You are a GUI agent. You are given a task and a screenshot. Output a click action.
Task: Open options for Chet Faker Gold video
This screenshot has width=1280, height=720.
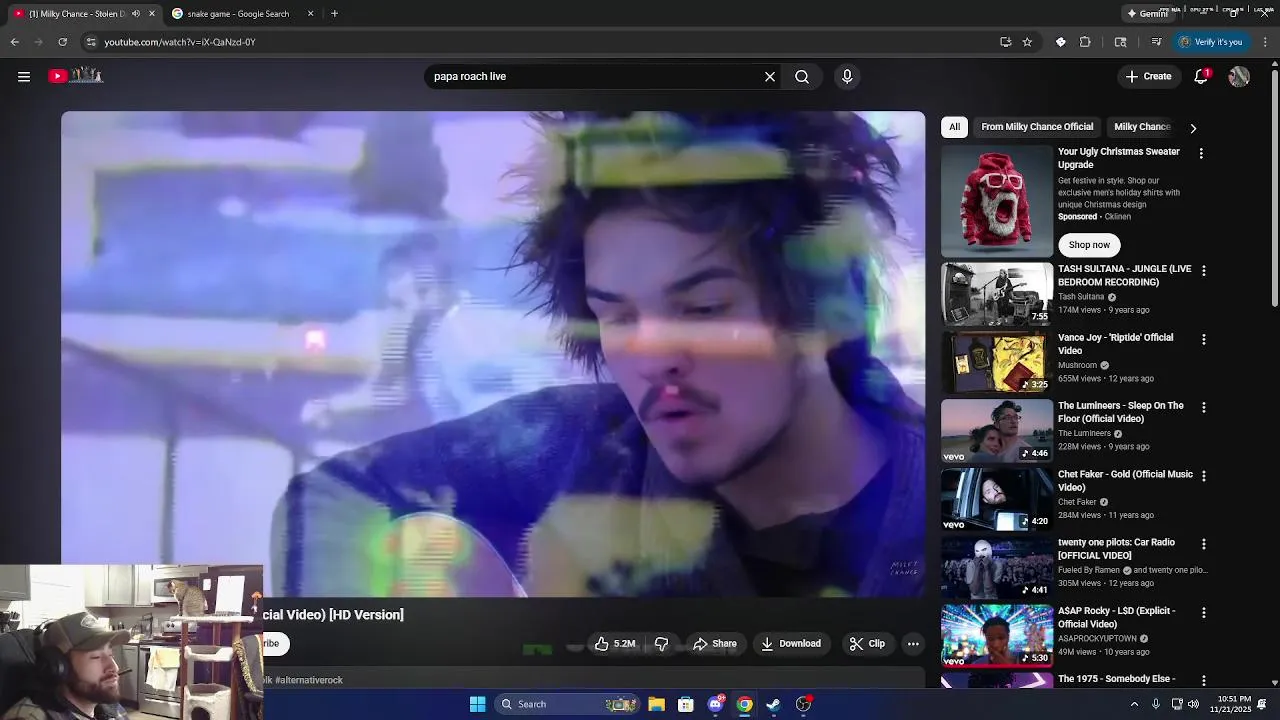tap(1203, 476)
